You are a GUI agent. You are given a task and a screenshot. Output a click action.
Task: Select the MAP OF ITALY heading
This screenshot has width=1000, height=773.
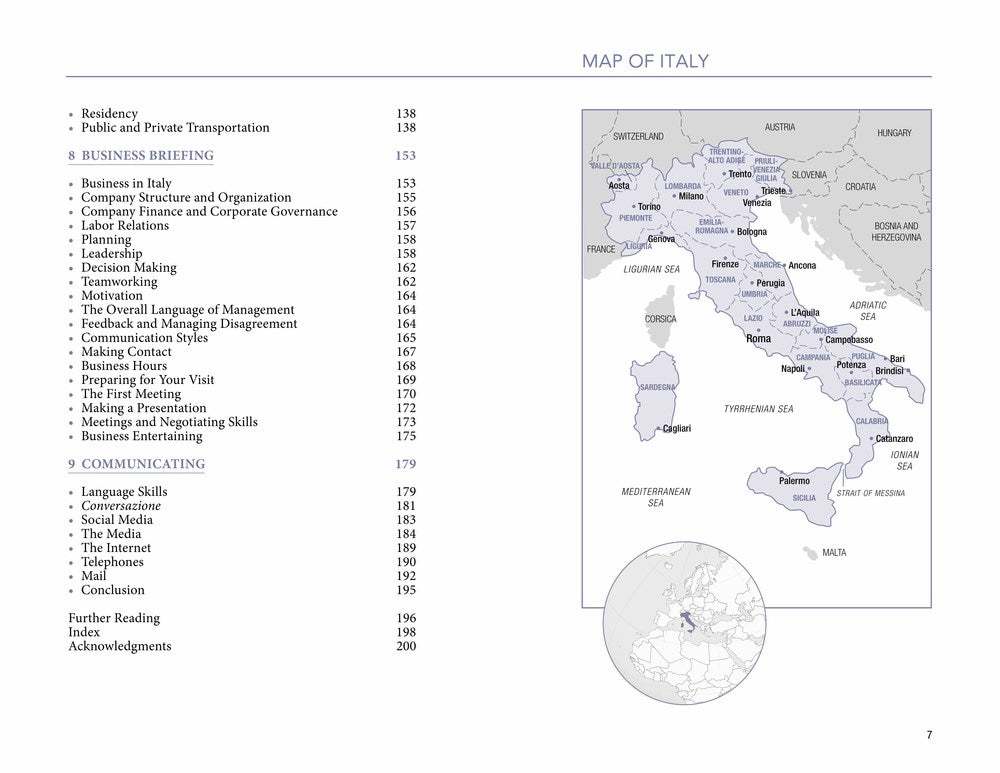point(643,60)
